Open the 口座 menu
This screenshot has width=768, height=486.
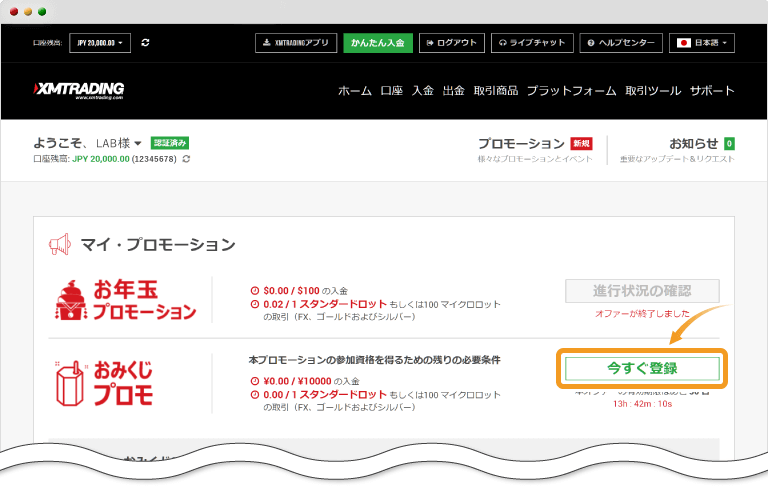pos(392,91)
